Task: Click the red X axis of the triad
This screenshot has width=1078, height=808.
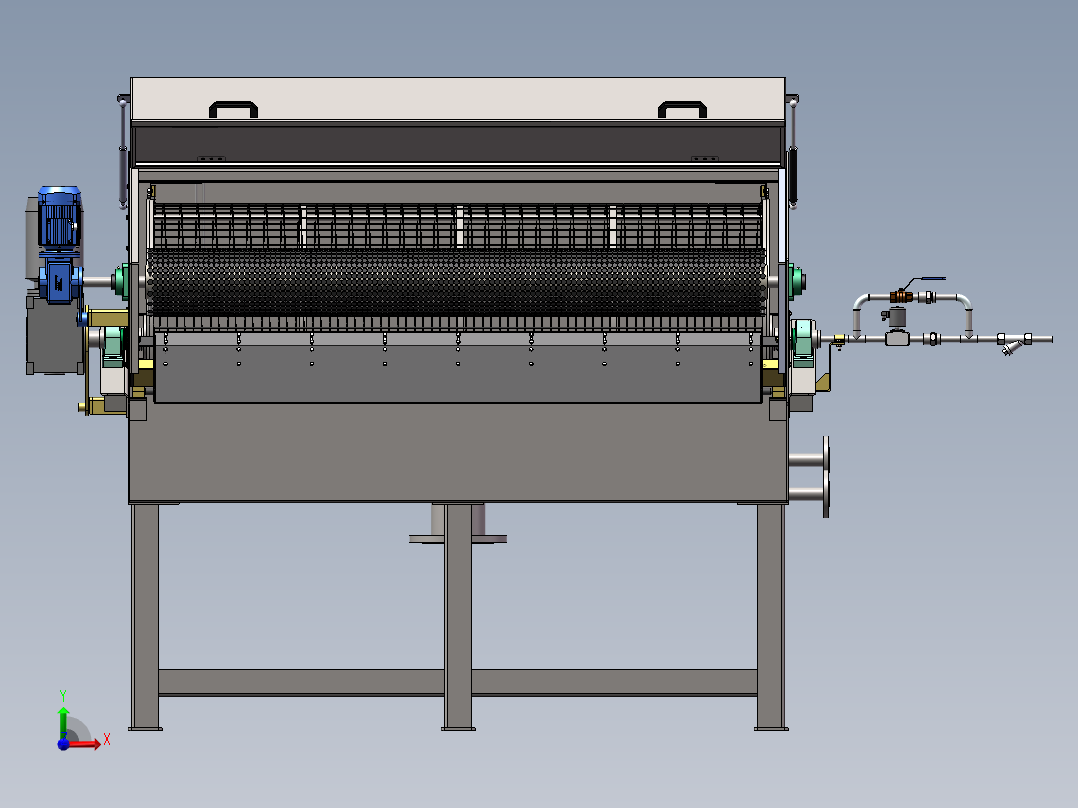Action: tap(84, 744)
